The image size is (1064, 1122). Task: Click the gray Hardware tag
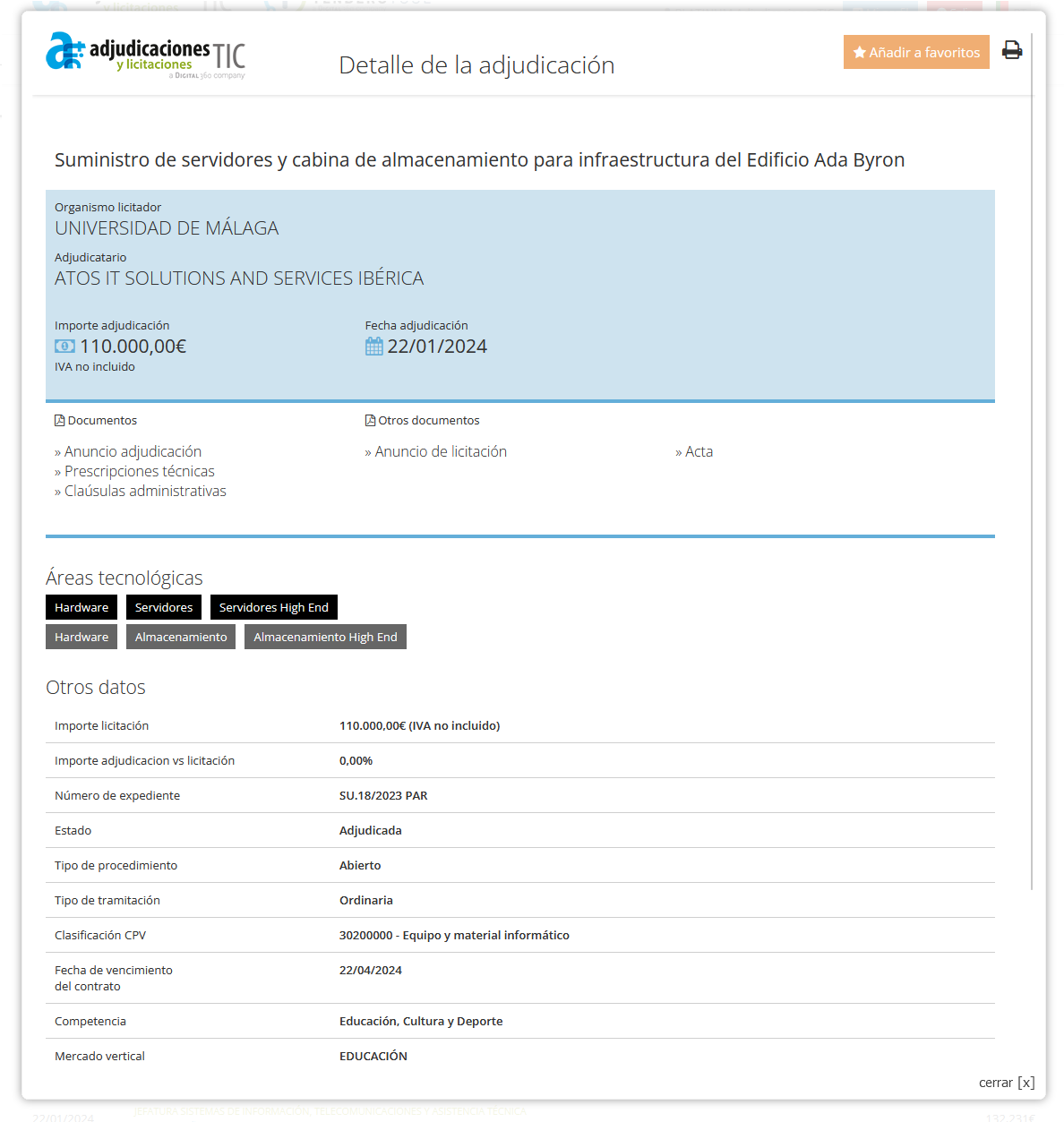click(x=82, y=637)
